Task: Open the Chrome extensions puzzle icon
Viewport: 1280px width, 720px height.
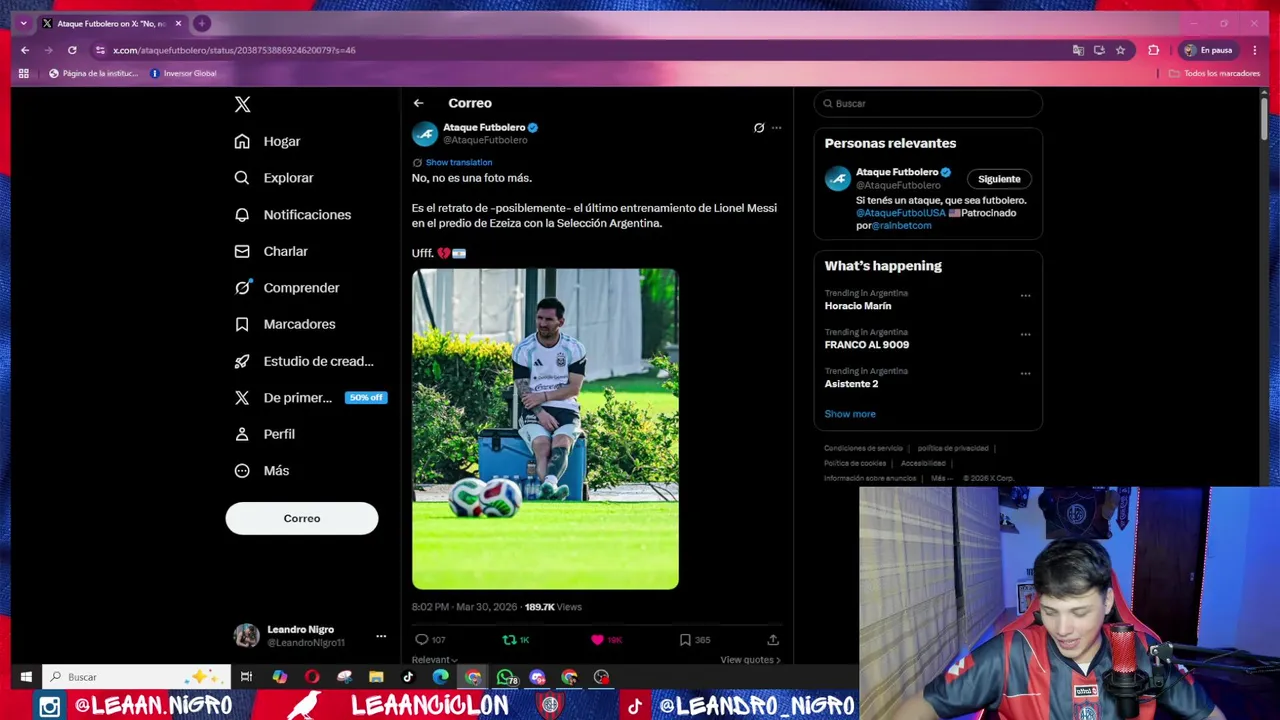Action: tap(1153, 50)
